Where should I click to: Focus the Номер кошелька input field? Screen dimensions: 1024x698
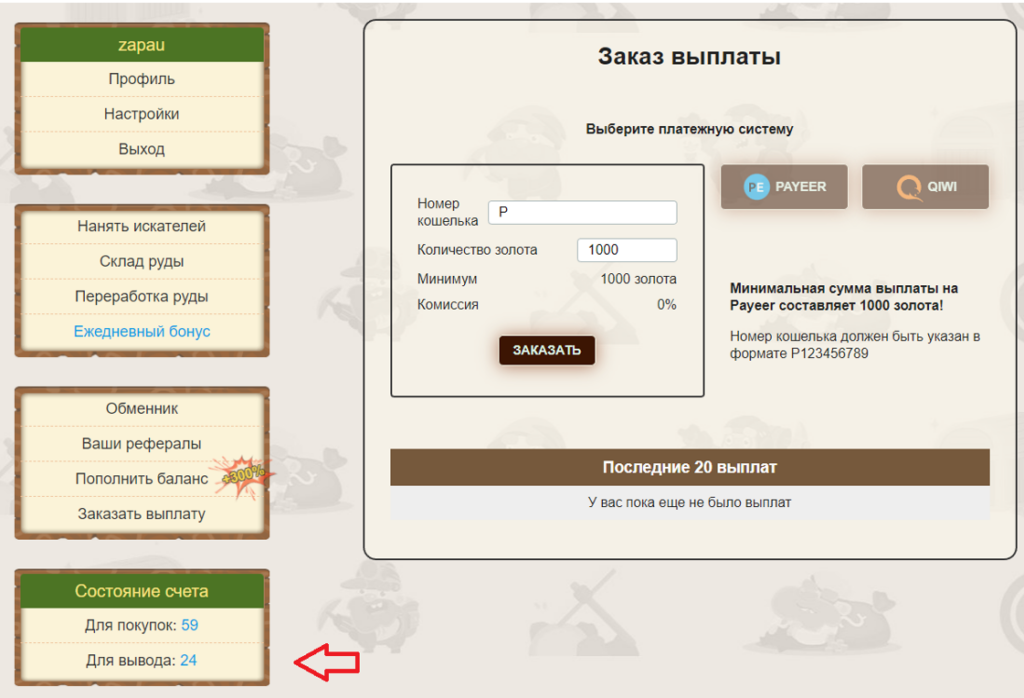click(x=583, y=212)
